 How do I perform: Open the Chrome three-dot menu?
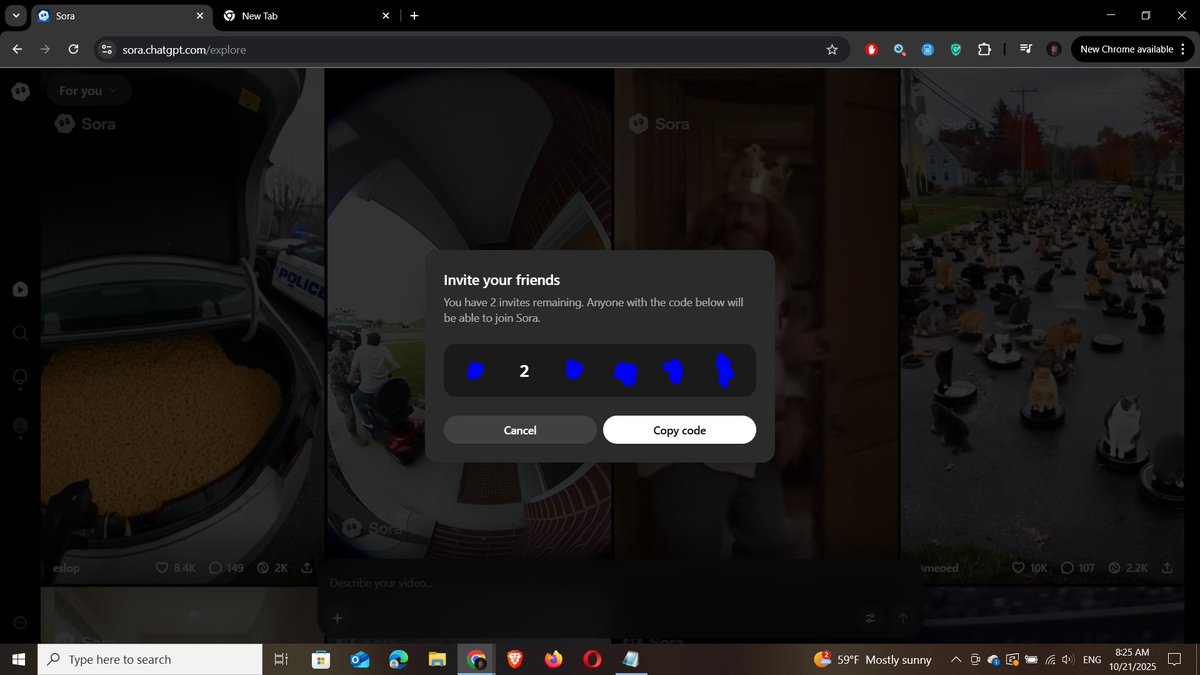click(1184, 49)
